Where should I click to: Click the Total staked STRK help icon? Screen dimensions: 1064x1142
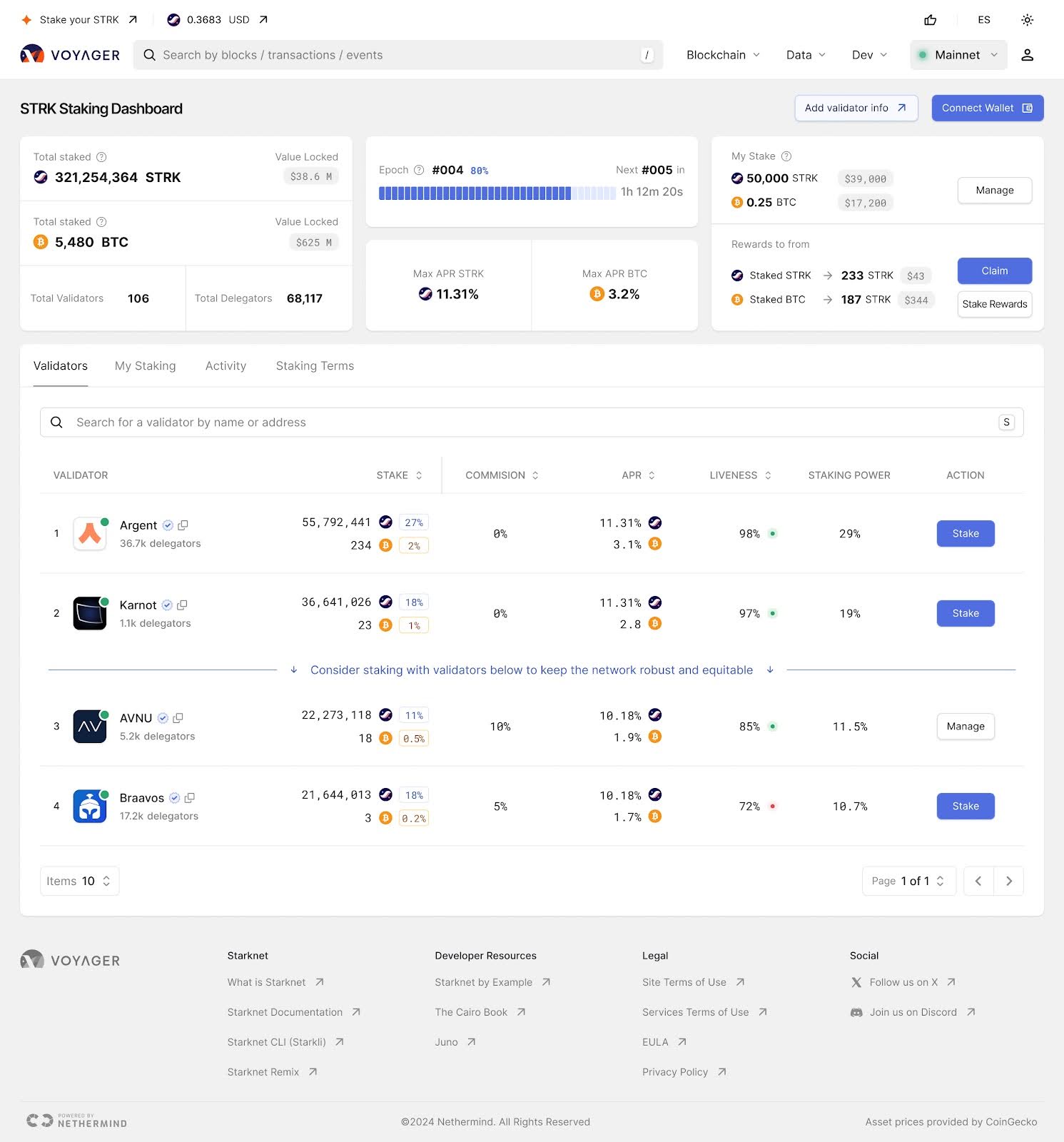101,157
